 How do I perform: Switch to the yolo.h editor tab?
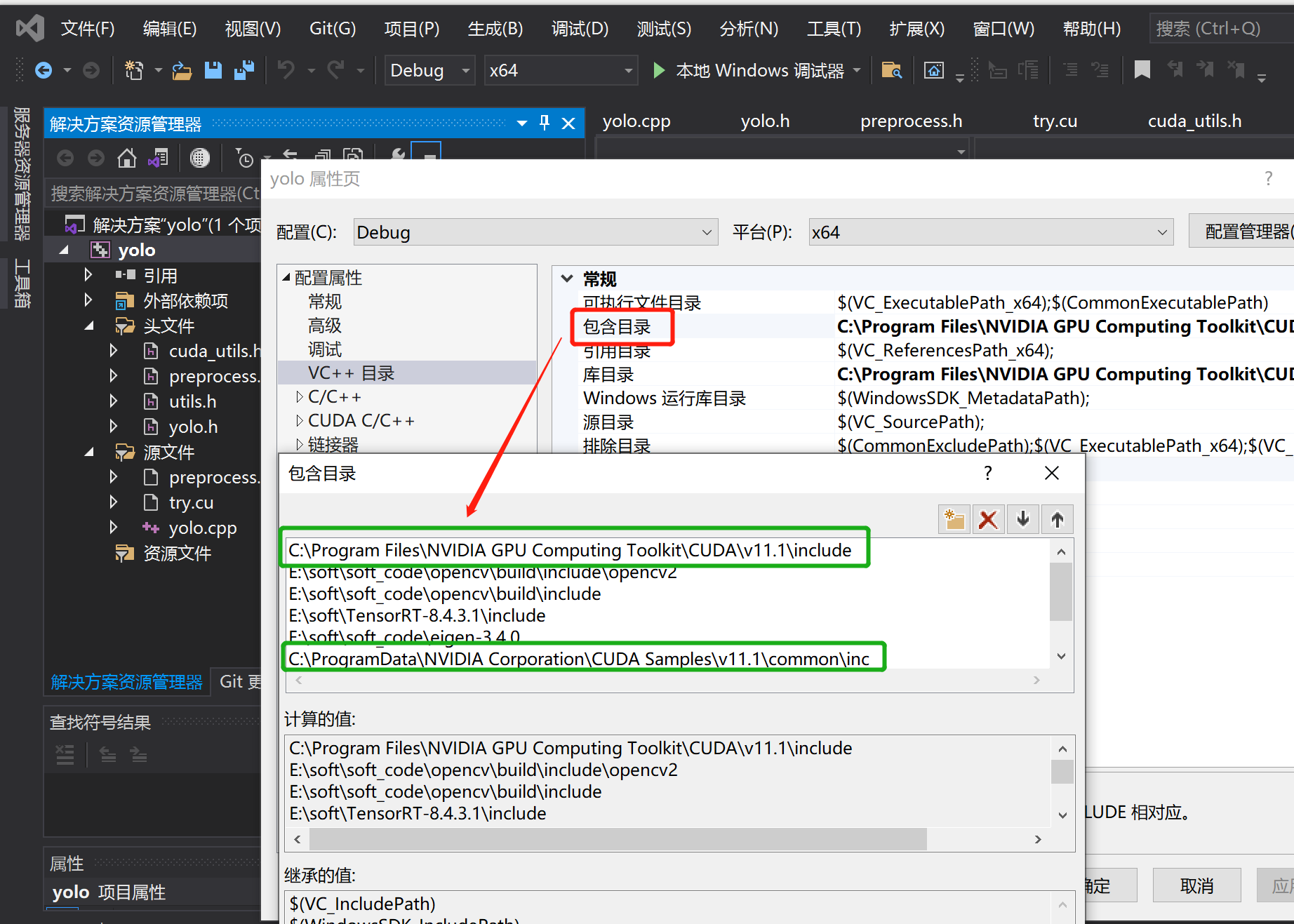(765, 121)
